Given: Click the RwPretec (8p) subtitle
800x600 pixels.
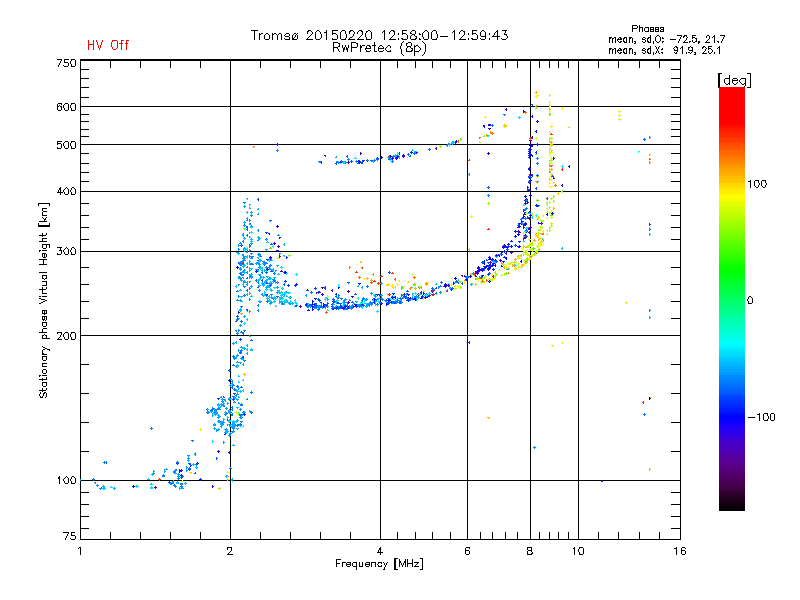Looking at the screenshot, I should coord(379,48).
